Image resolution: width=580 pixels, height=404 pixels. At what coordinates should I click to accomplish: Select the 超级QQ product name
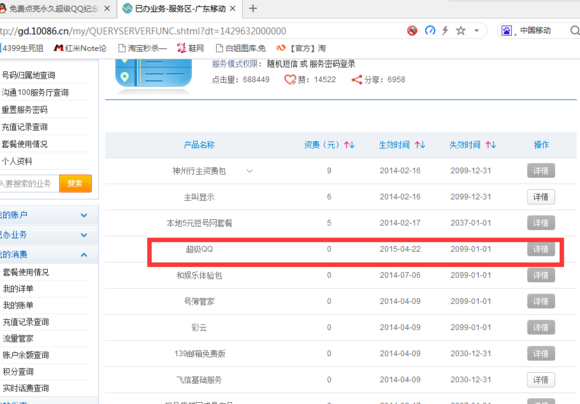(199, 249)
